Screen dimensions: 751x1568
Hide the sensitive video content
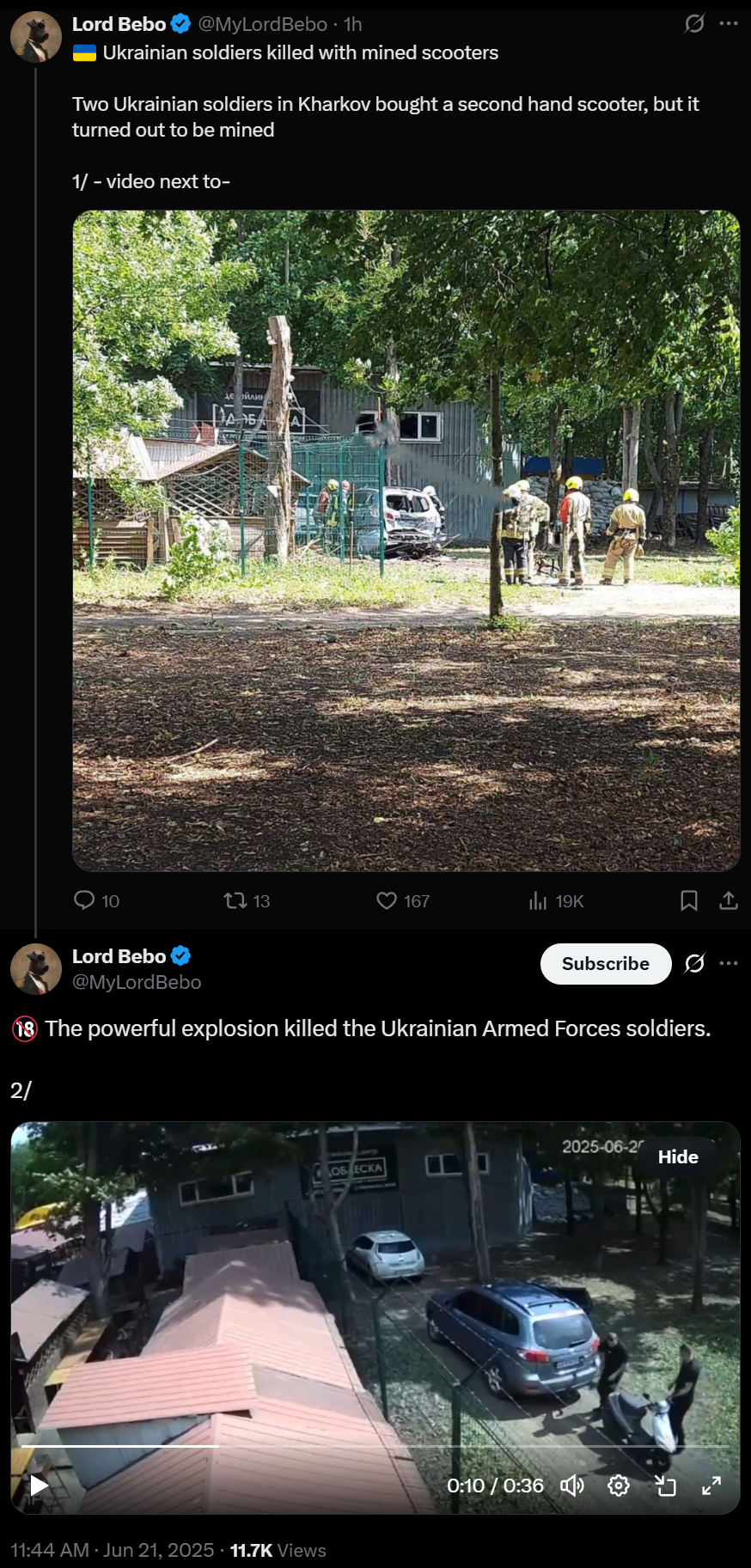tap(678, 1156)
